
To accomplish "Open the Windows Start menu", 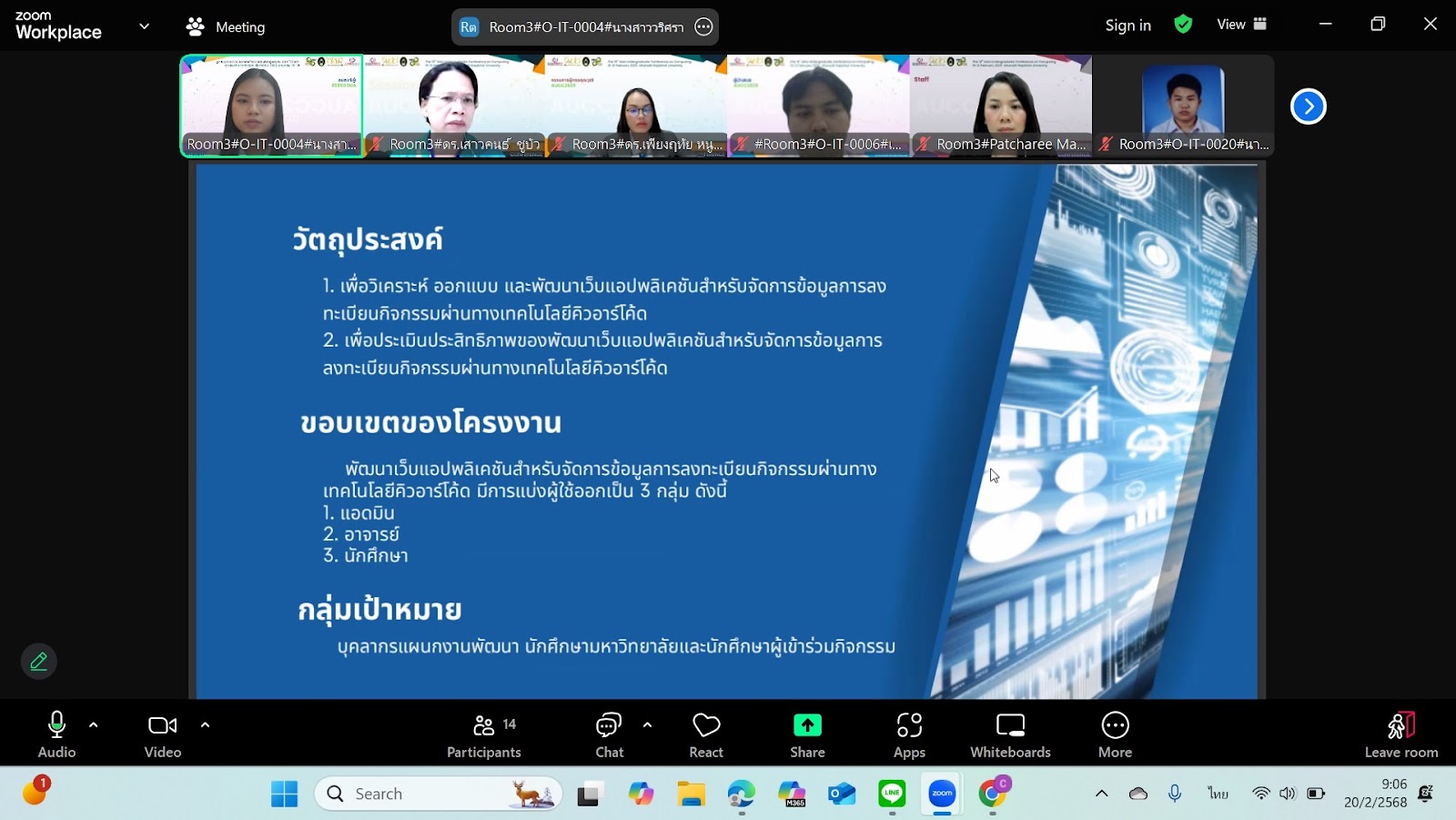I will click(285, 795).
